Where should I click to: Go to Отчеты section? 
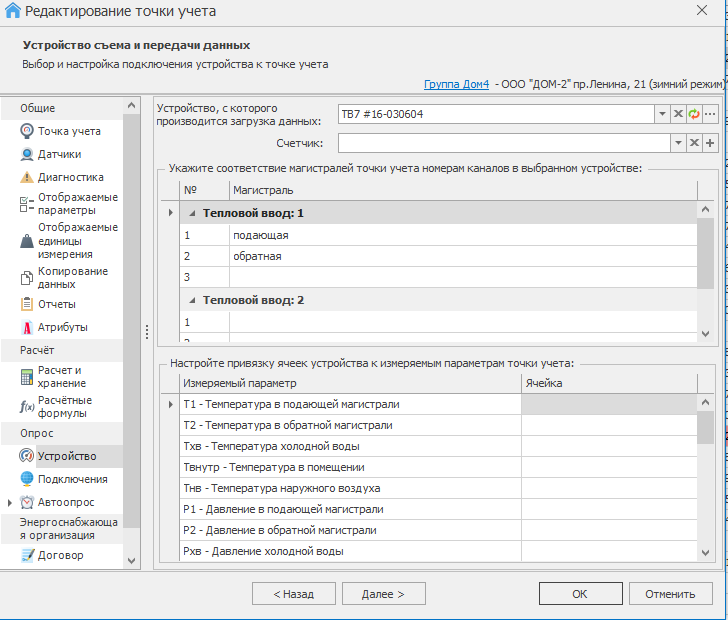click(56, 304)
